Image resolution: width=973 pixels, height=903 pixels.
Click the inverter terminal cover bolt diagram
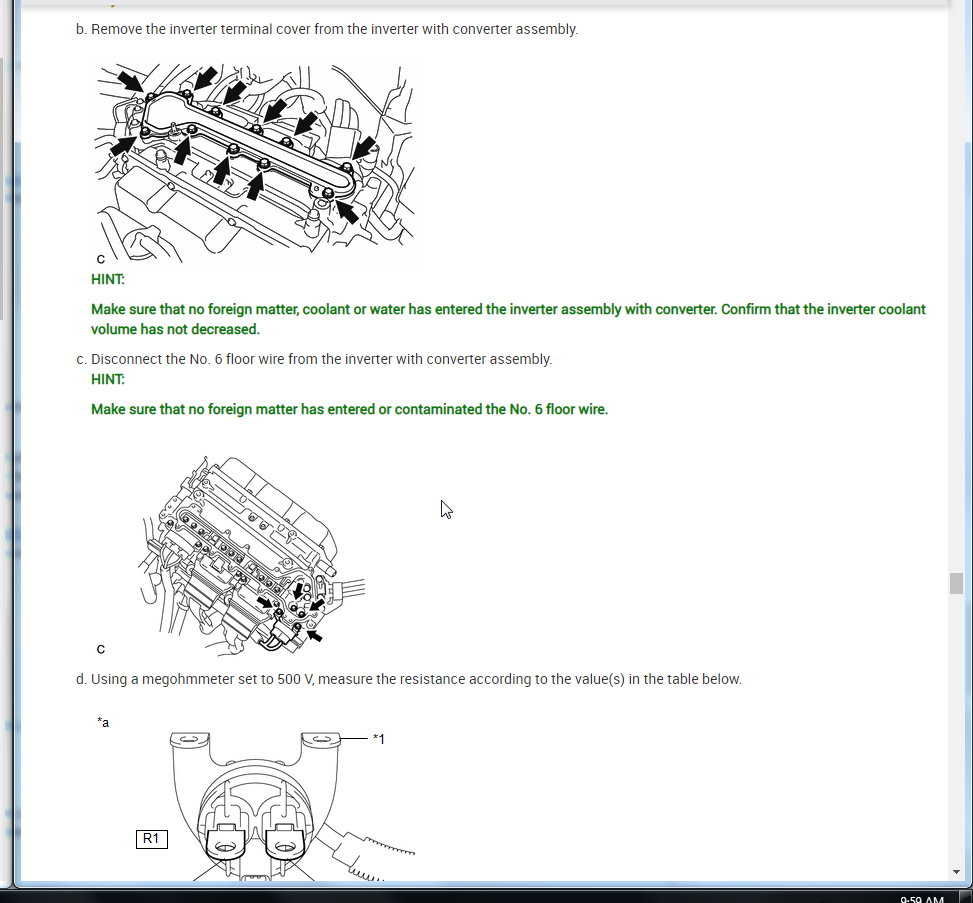point(253,163)
